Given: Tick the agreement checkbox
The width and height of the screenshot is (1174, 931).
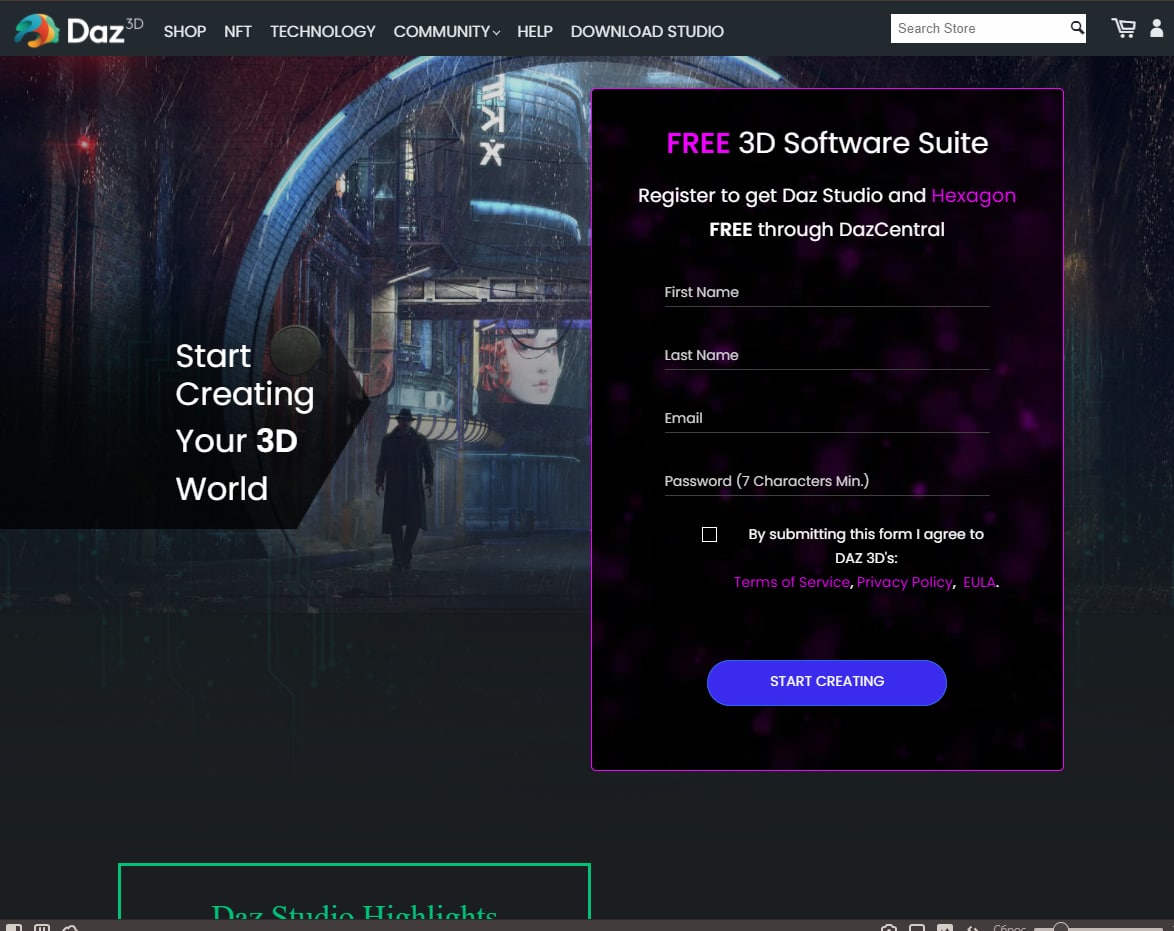Looking at the screenshot, I should tap(709, 534).
